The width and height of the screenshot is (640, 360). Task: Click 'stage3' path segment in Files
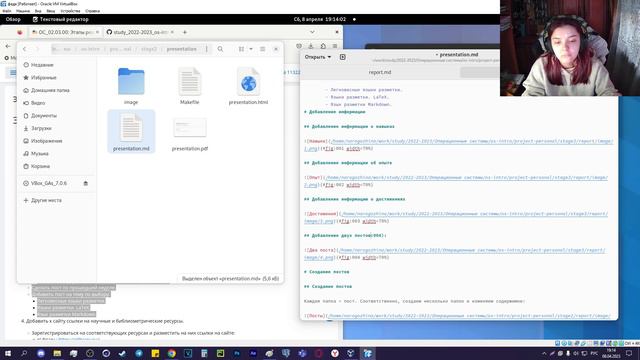(149, 49)
